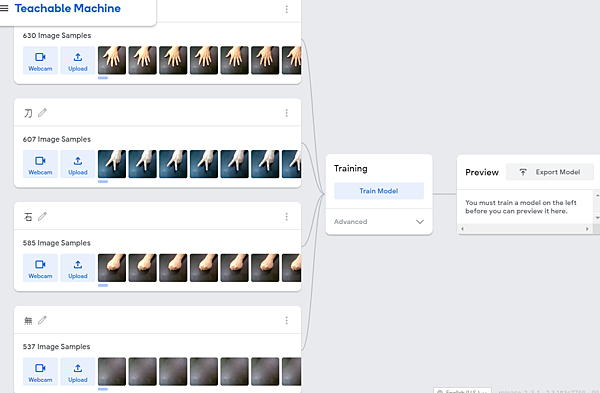This screenshot has height=393, width=600.
Task: Open options menu for the 刀 class
Action: point(287,113)
